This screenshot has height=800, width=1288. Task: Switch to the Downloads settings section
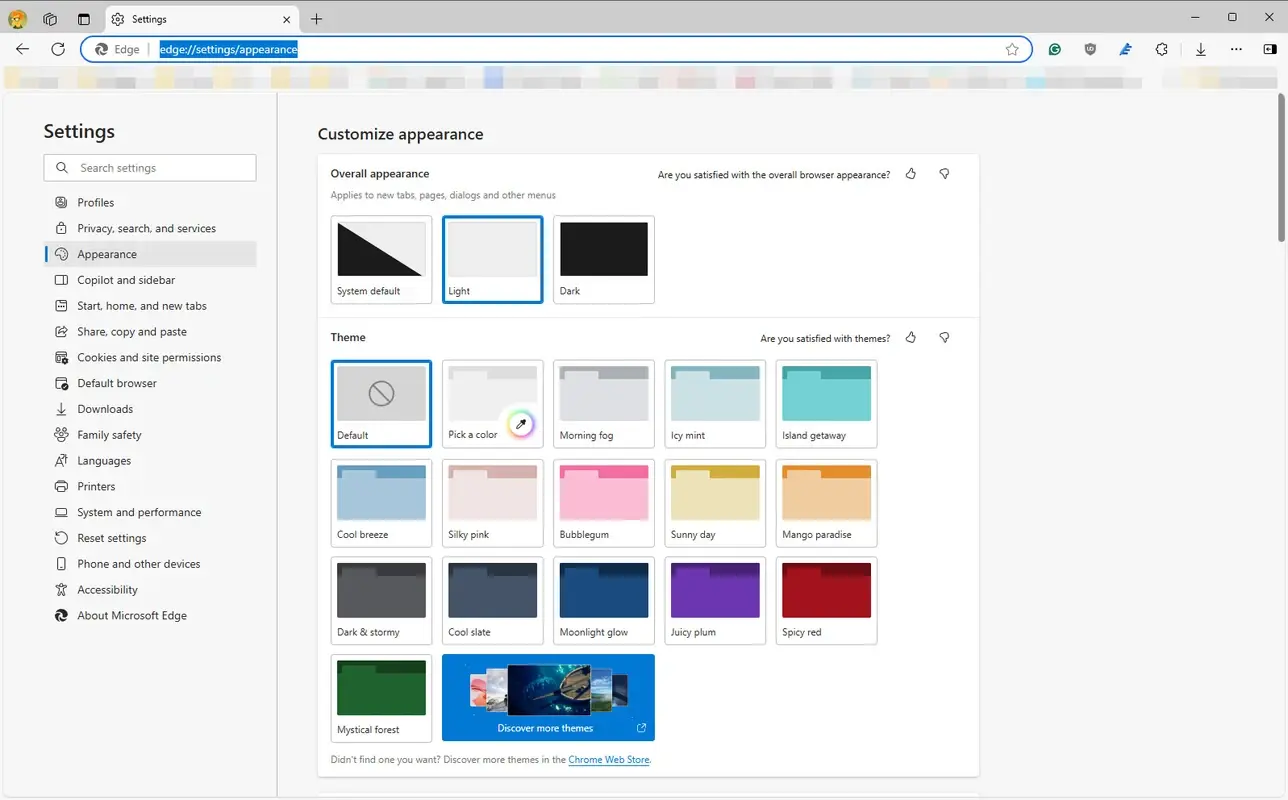[x=103, y=409]
